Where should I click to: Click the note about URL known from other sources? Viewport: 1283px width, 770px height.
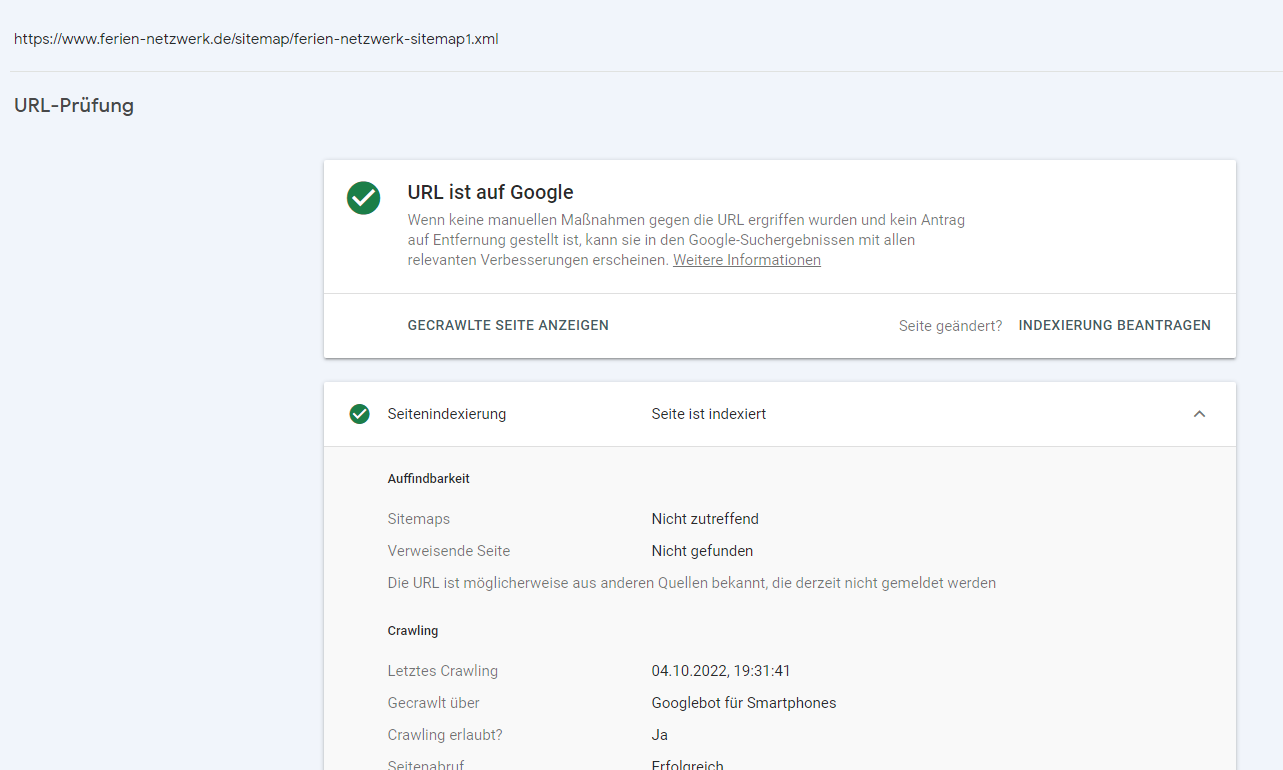(692, 583)
